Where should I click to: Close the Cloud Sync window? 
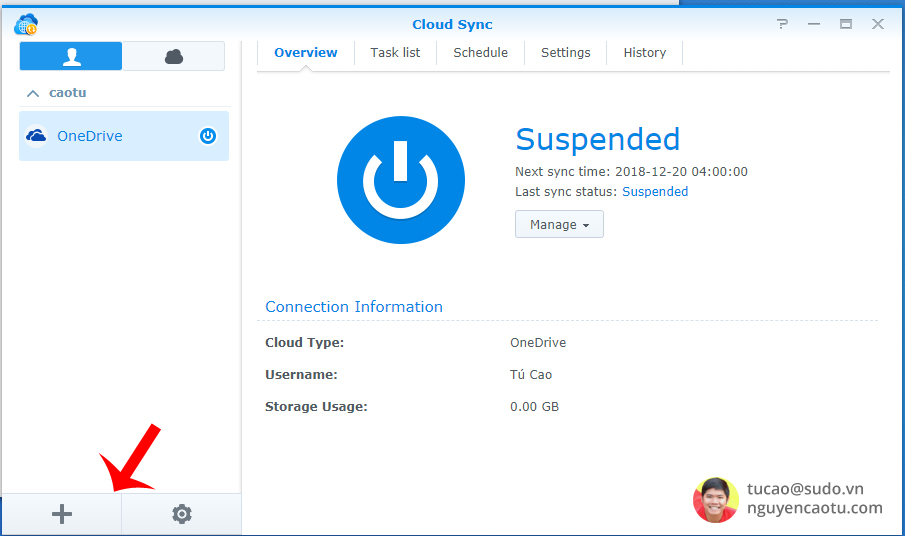pyautogui.click(x=878, y=24)
